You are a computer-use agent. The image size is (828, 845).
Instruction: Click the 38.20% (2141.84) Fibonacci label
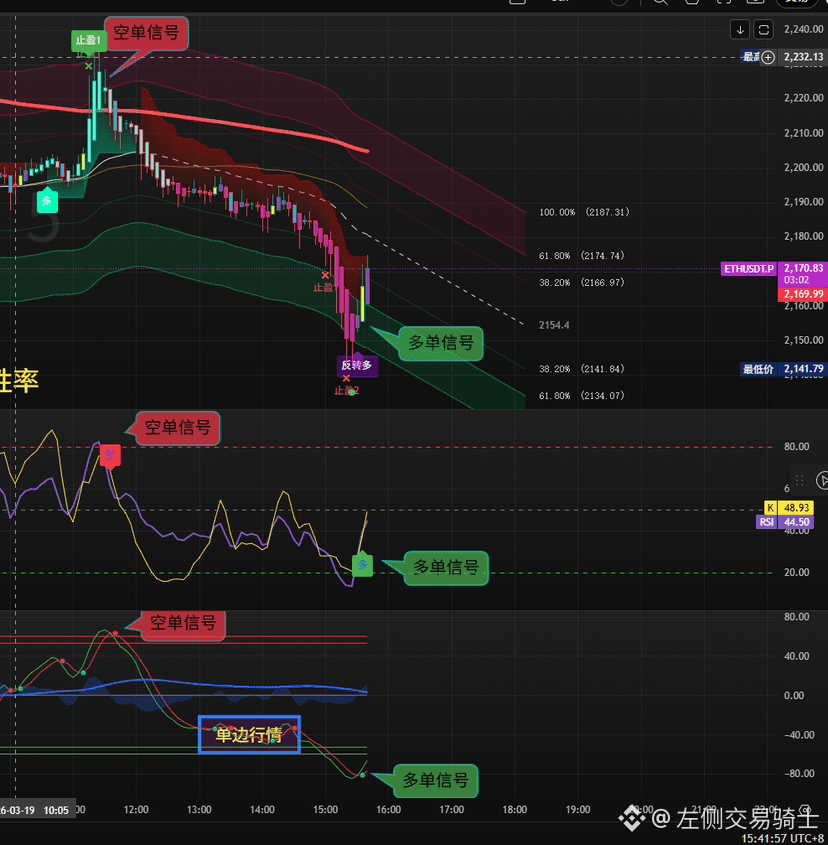point(582,369)
